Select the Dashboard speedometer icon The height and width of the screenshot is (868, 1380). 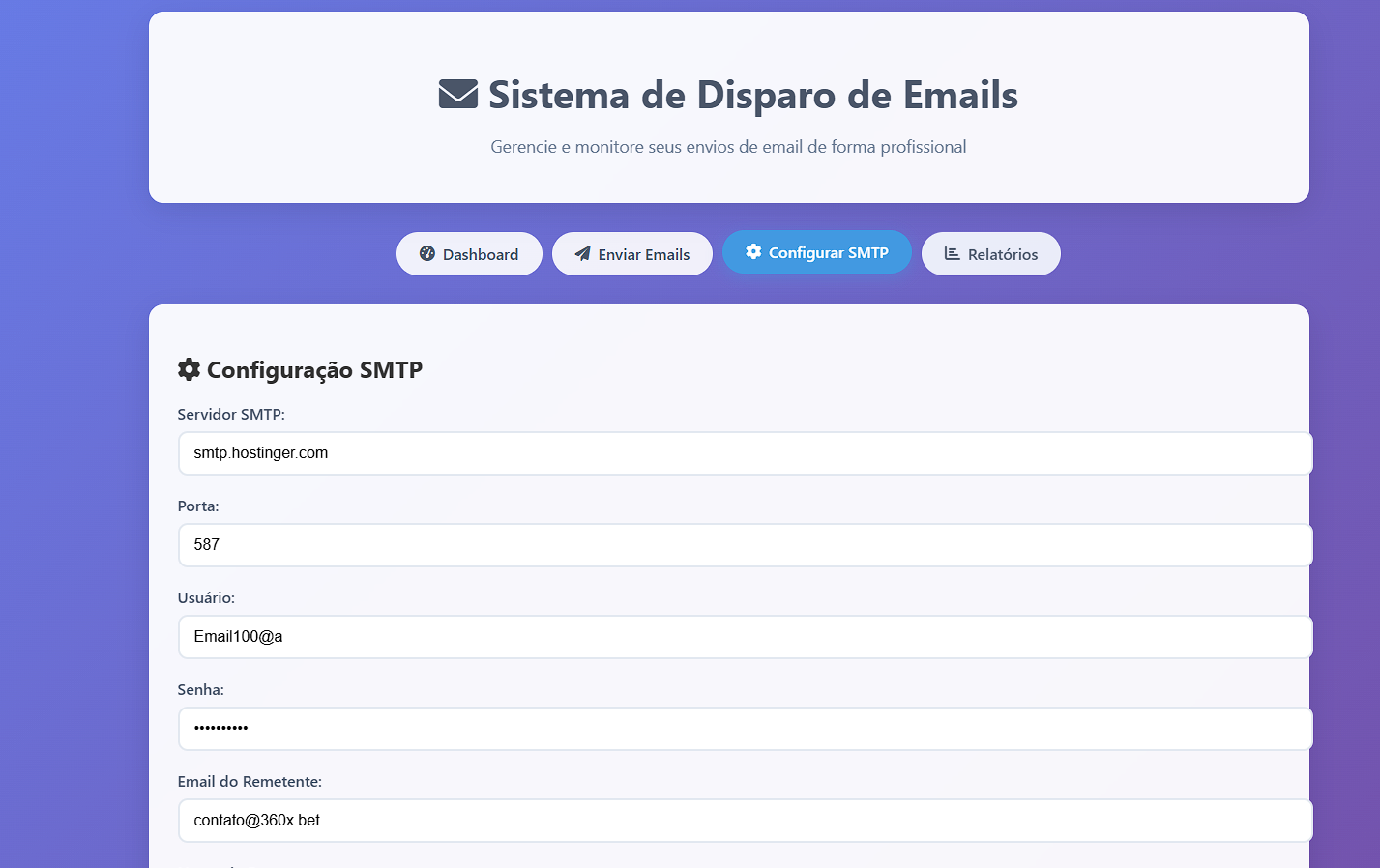pyautogui.click(x=426, y=253)
